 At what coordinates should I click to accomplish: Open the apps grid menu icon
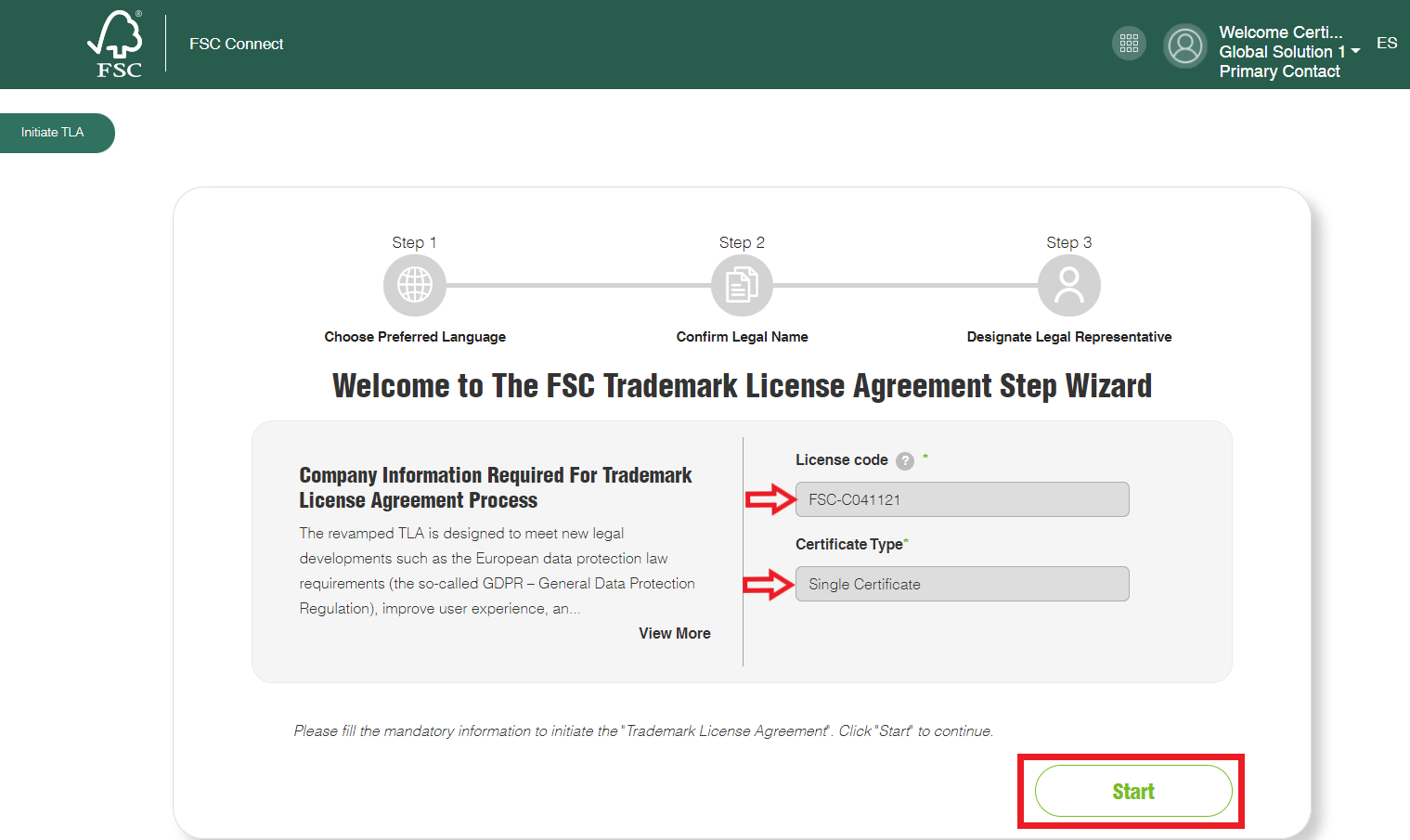[1129, 43]
